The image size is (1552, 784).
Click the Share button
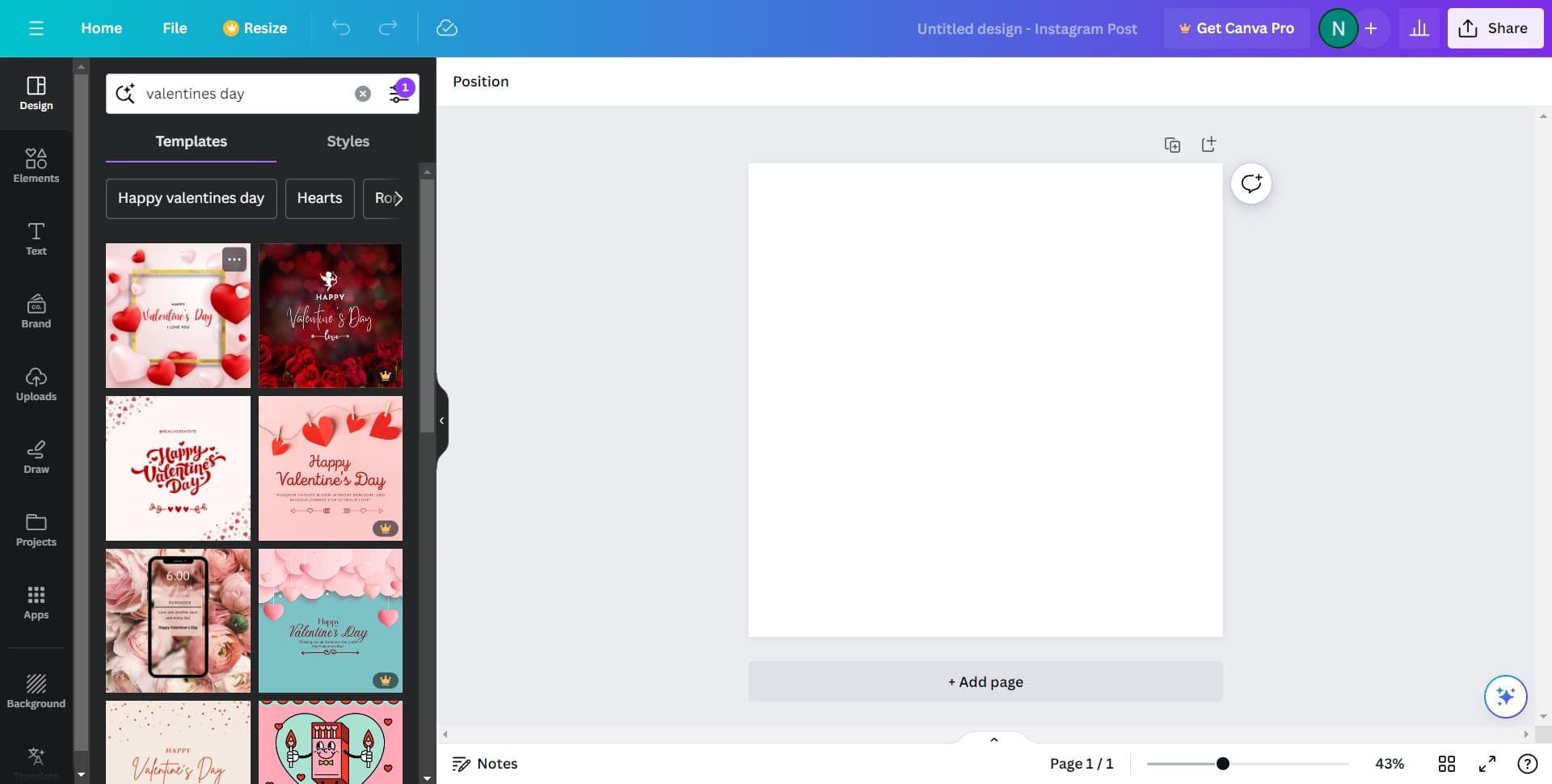point(1495,28)
